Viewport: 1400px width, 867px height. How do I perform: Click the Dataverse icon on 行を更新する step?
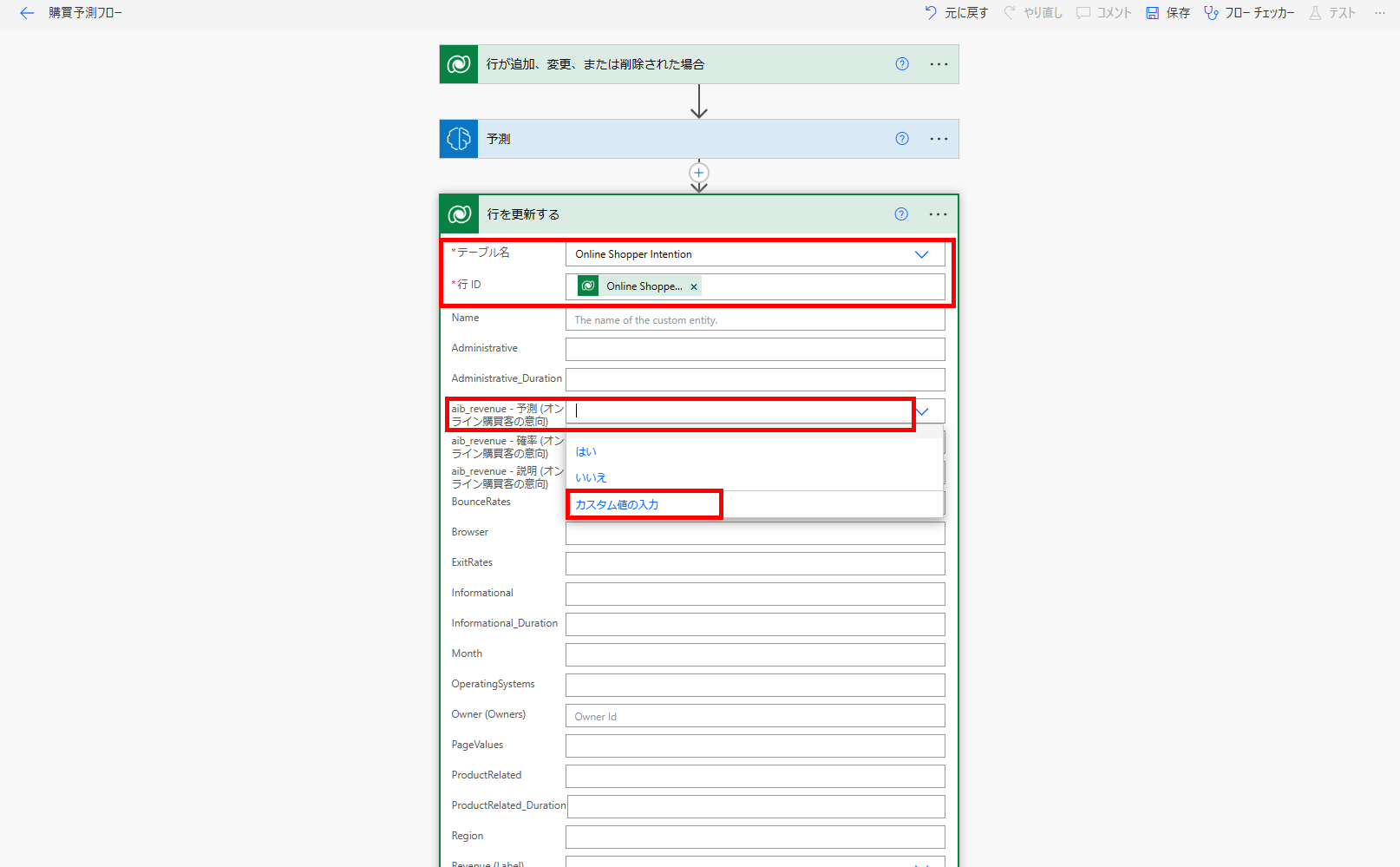point(460,214)
